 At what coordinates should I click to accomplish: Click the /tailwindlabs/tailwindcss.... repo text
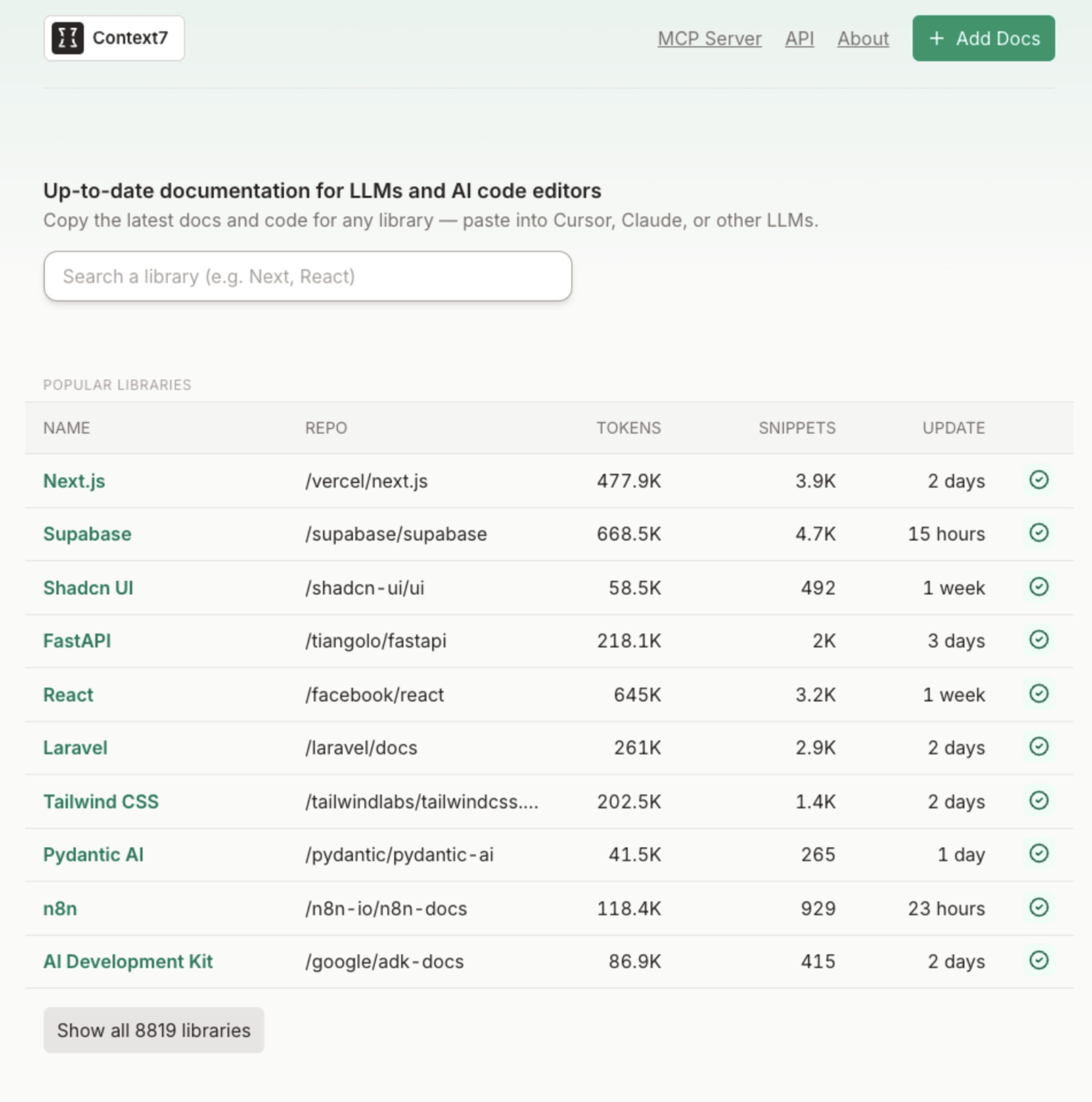(x=421, y=801)
